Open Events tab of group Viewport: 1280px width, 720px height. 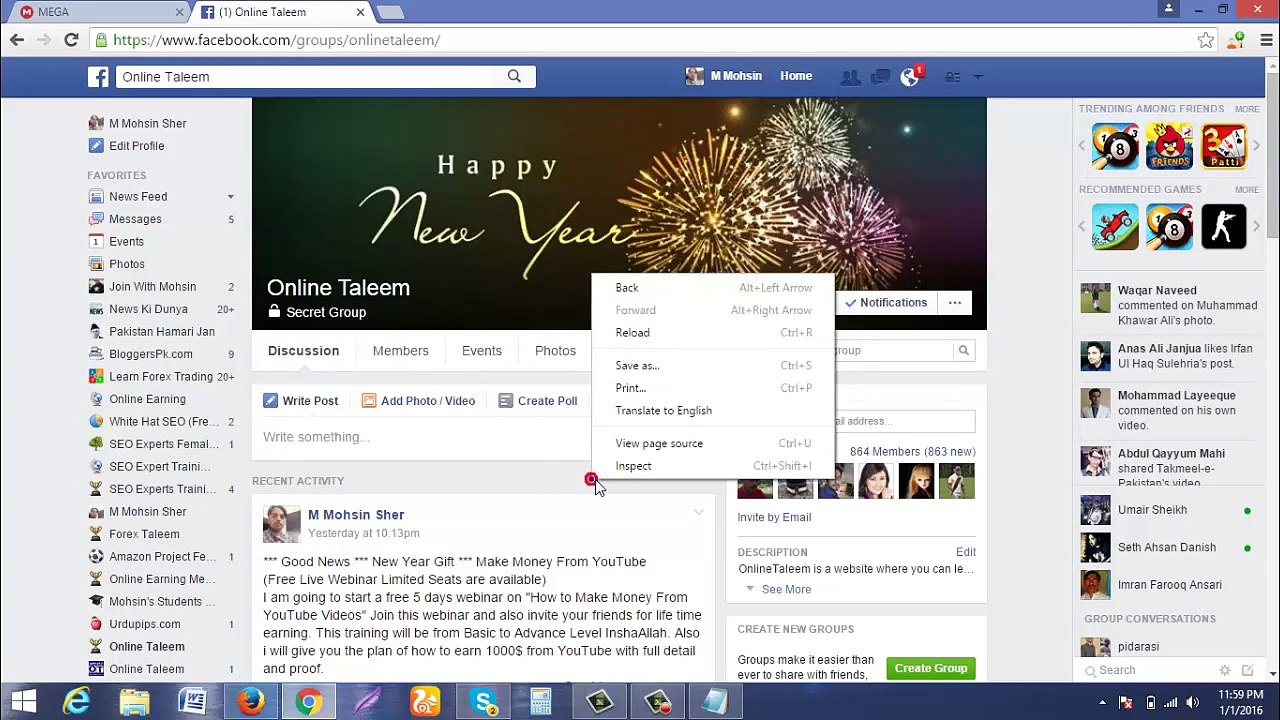point(482,351)
